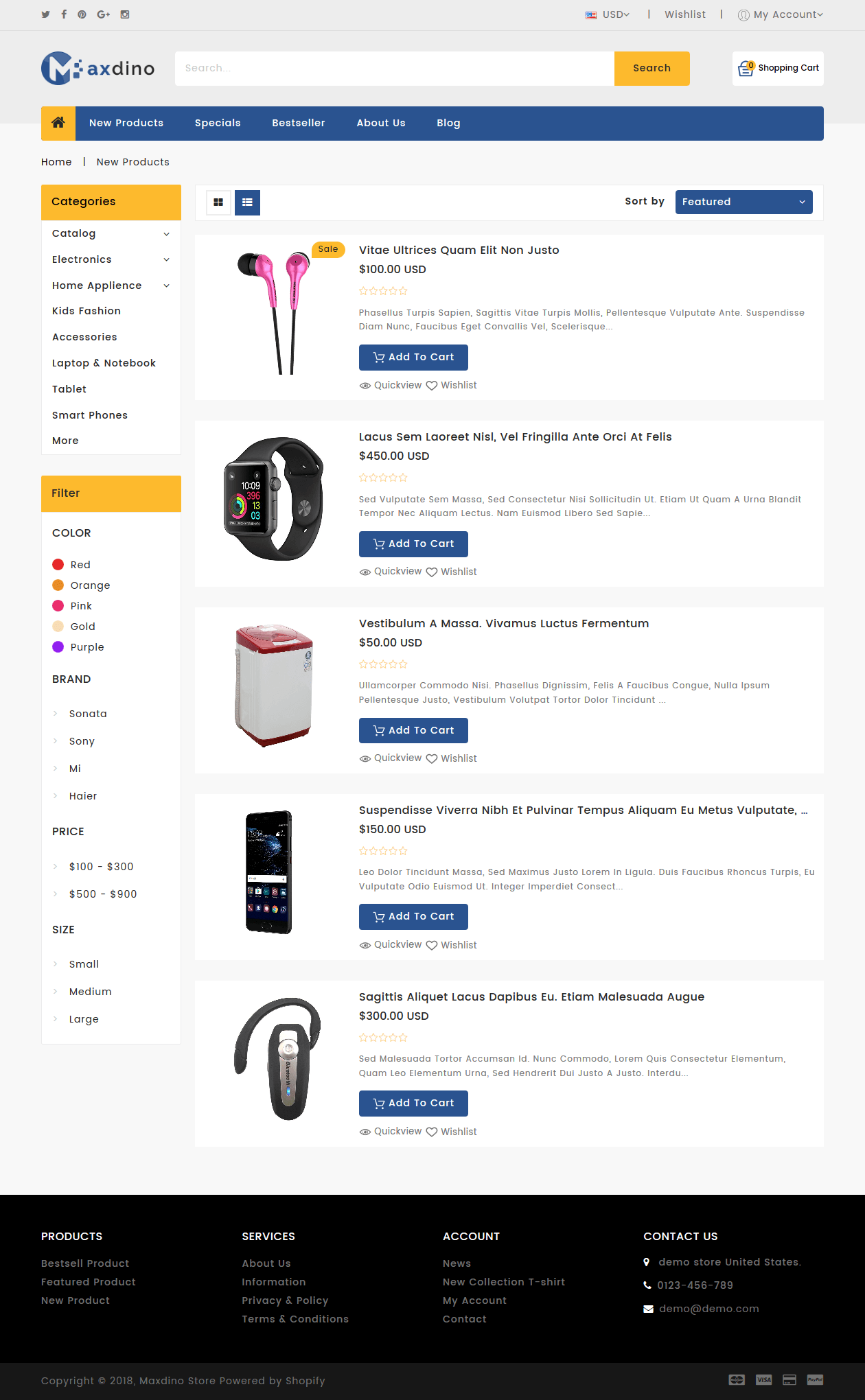Open the Bestseller menu item
Viewport: 865px width, 1400px height.
click(x=299, y=123)
